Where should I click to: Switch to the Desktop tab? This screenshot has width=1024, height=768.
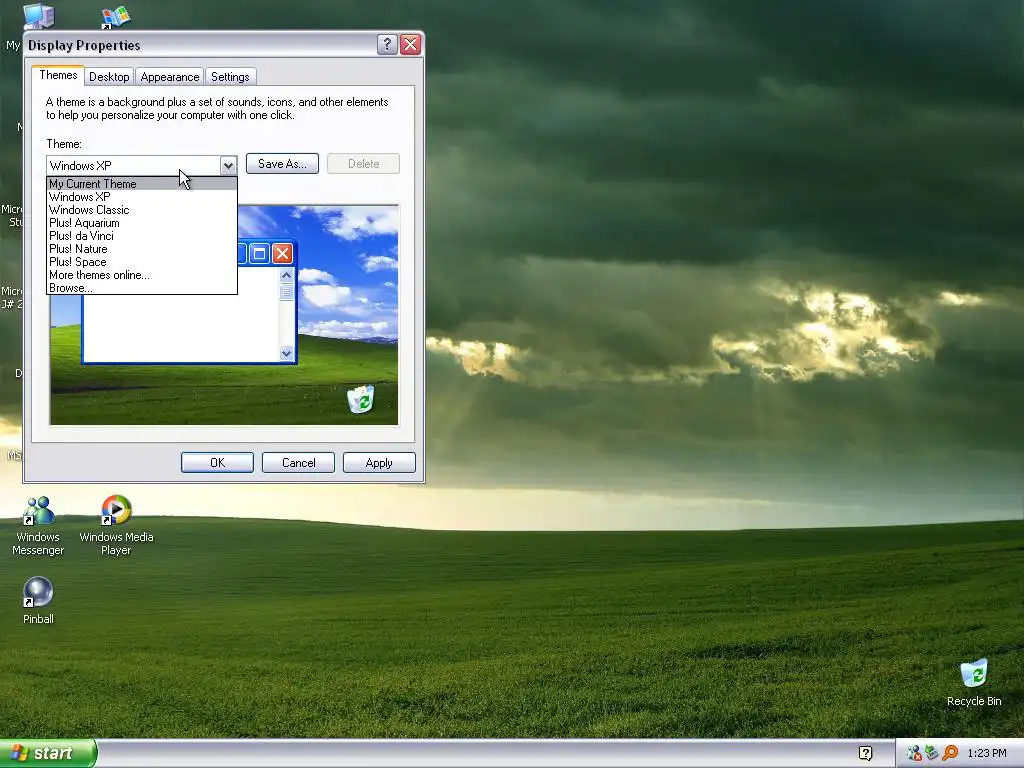pyautogui.click(x=109, y=76)
